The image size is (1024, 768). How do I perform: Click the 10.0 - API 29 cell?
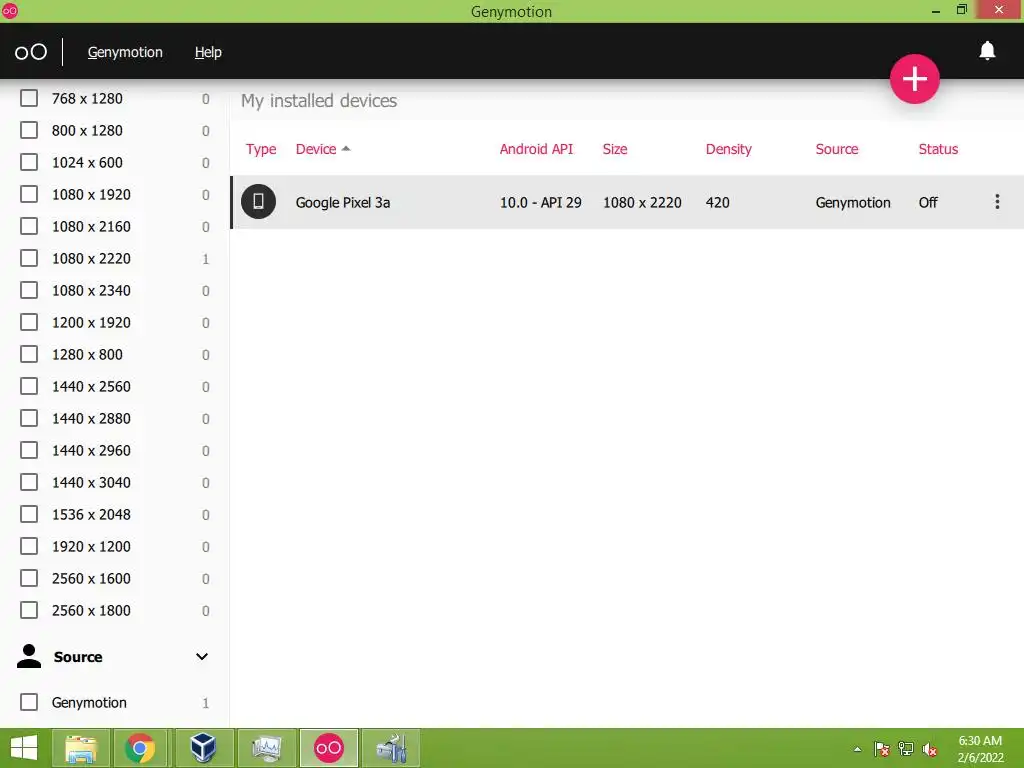[x=540, y=202]
